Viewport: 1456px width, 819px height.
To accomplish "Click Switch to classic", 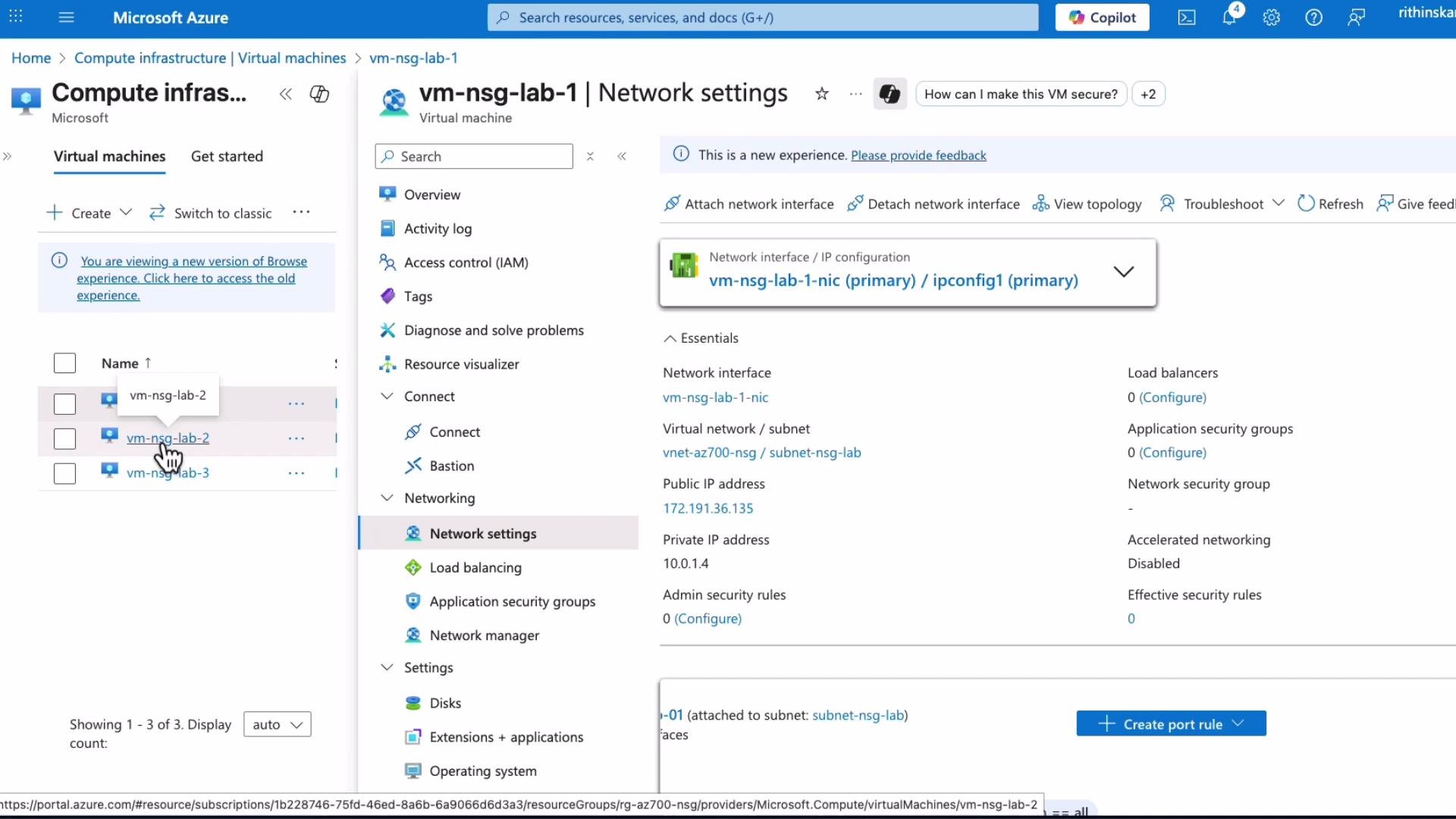I will pyautogui.click(x=210, y=213).
